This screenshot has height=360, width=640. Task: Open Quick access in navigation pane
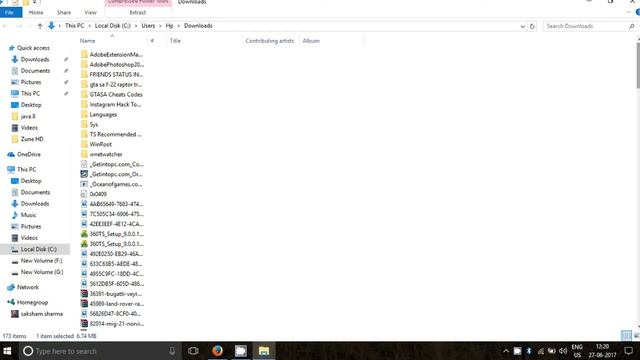pos(33,48)
